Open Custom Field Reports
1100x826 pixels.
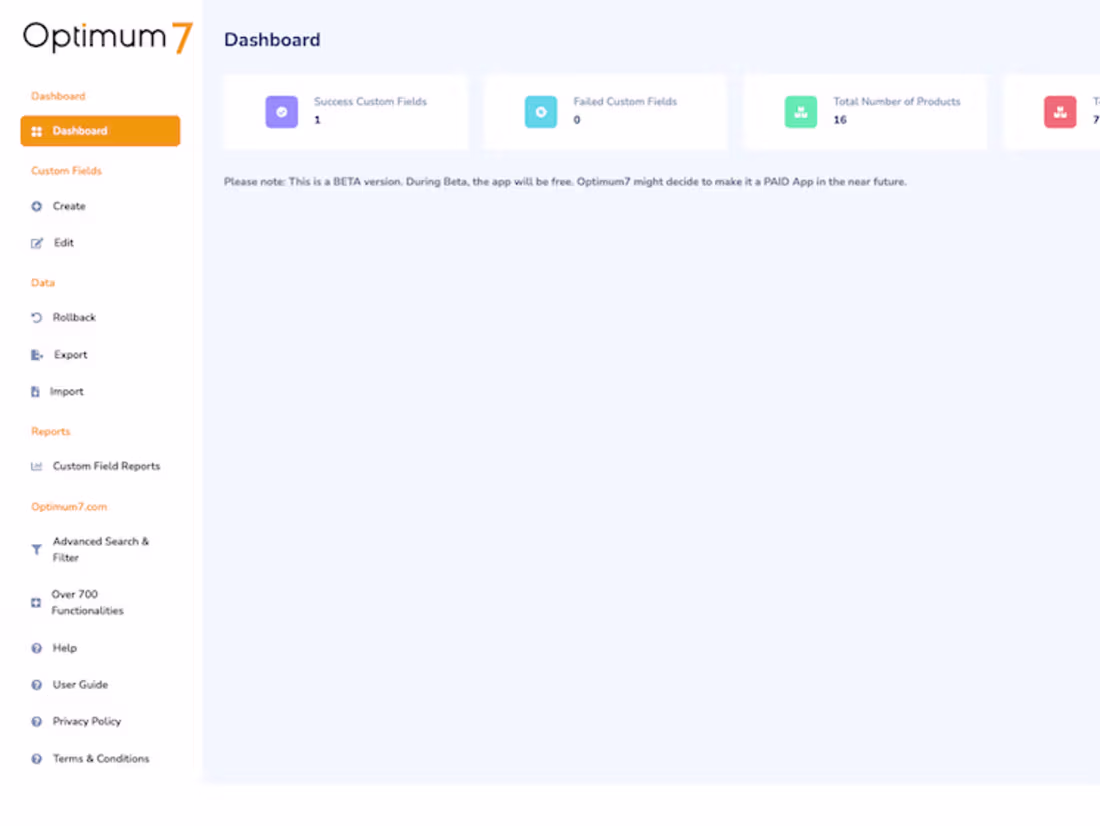point(106,466)
